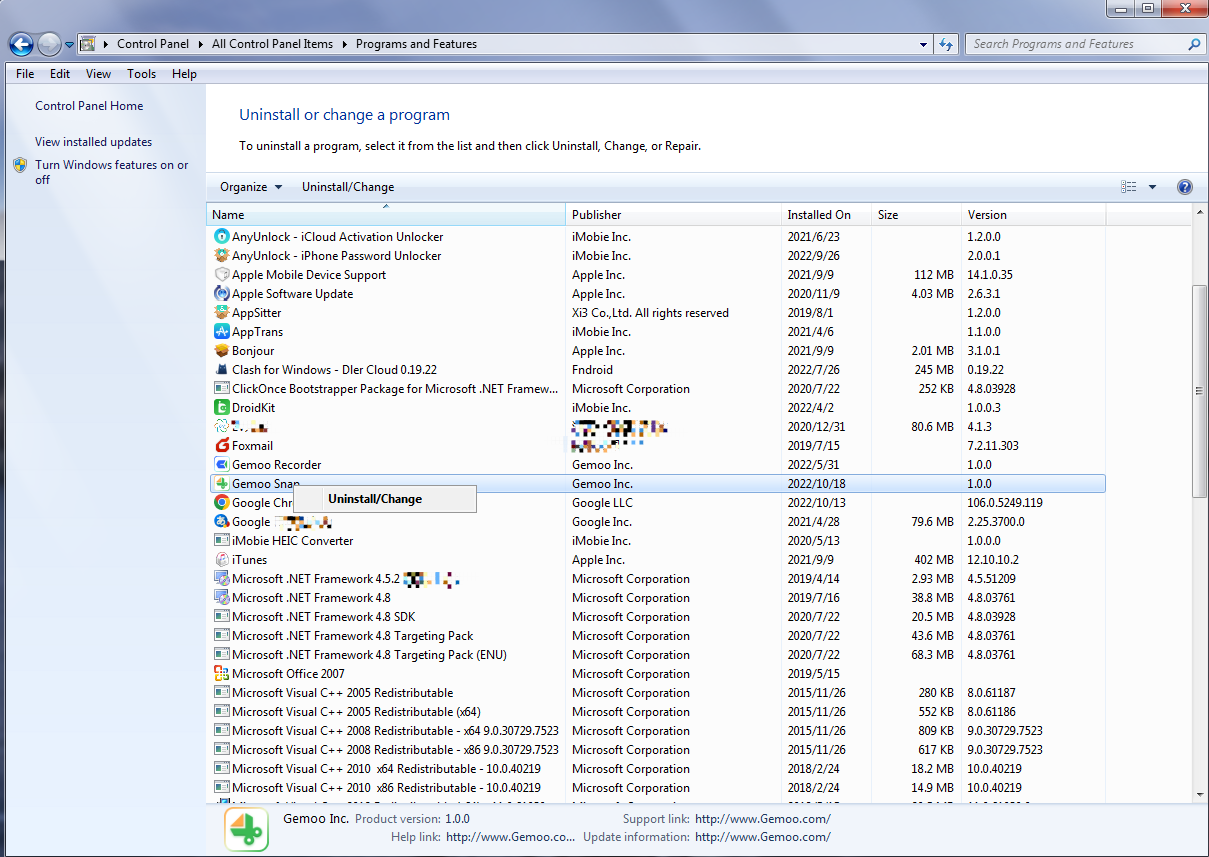Sort the list by Name column
1209x857 pixels.
386,215
